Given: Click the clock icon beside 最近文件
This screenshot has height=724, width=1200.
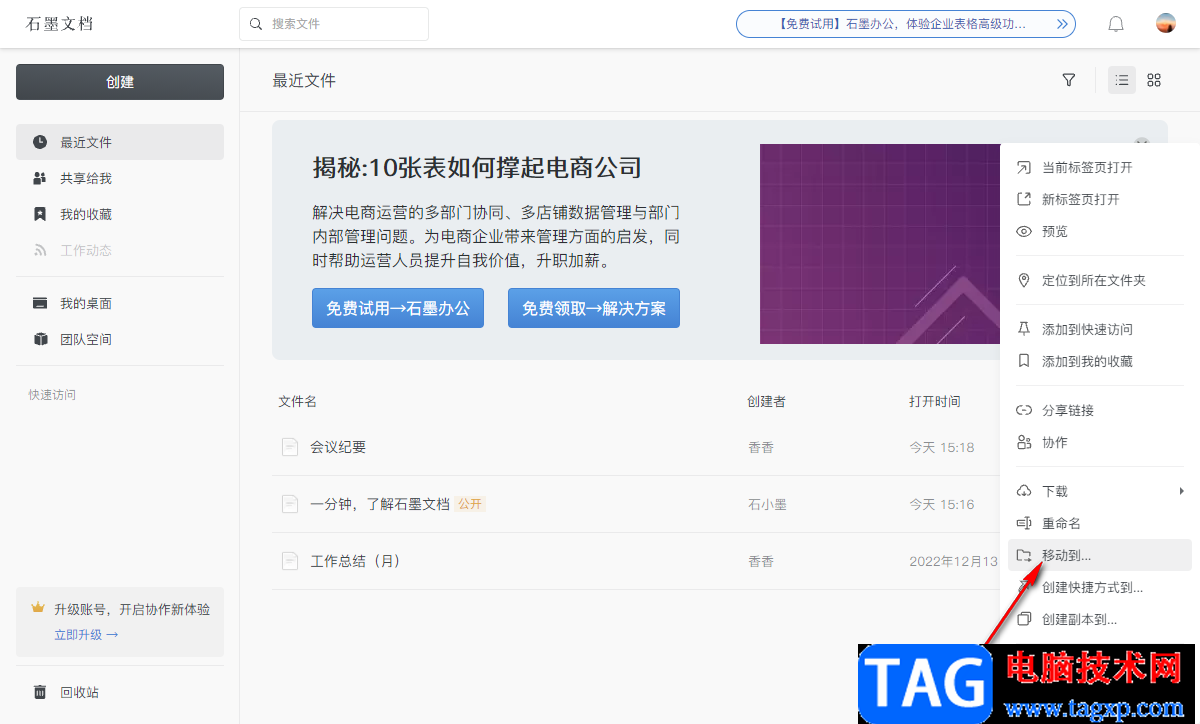Looking at the screenshot, I should coord(40,142).
